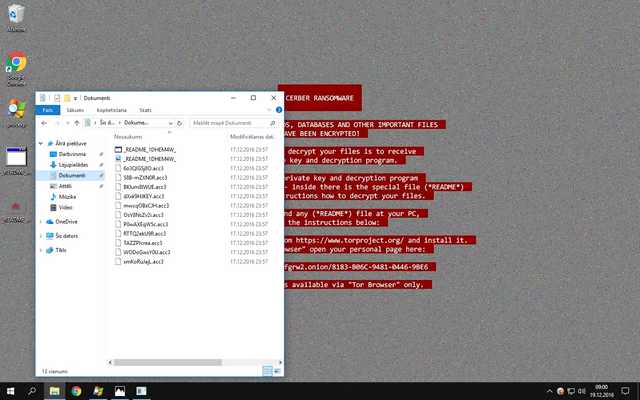Open the address bar history dropdown

click(x=170, y=123)
